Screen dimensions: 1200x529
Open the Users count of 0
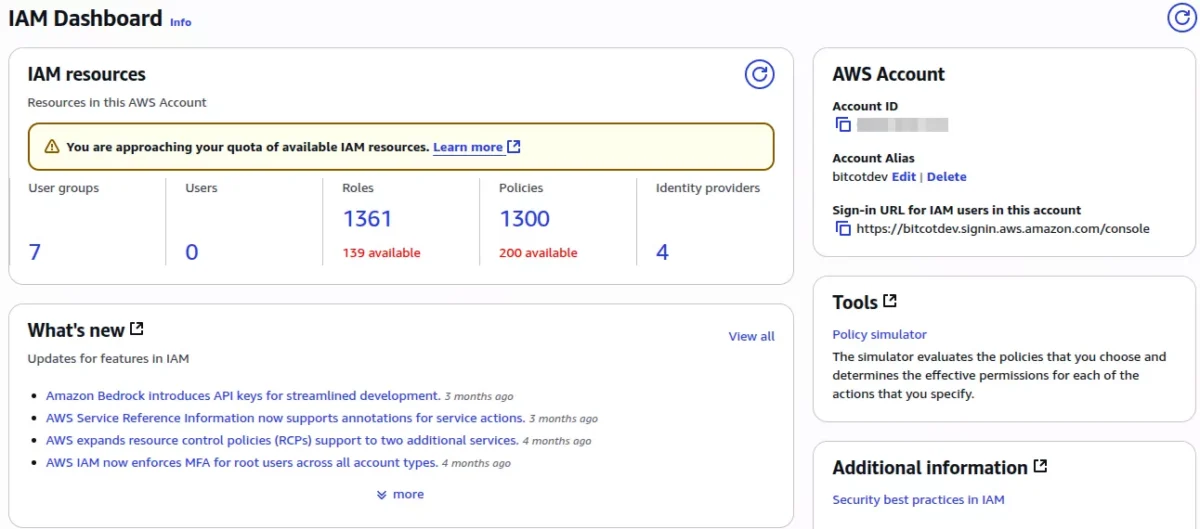pos(192,252)
